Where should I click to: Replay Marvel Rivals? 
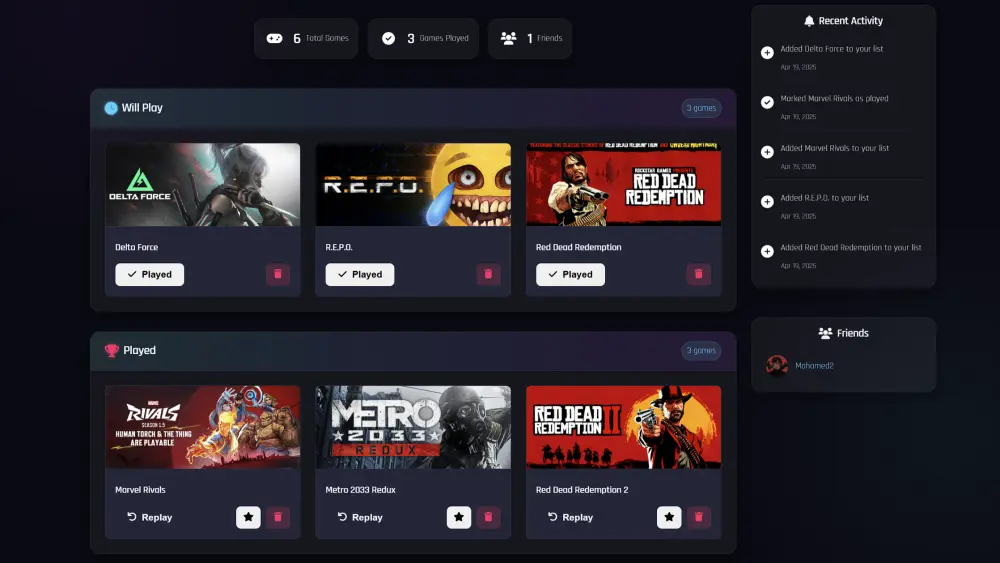[149, 517]
